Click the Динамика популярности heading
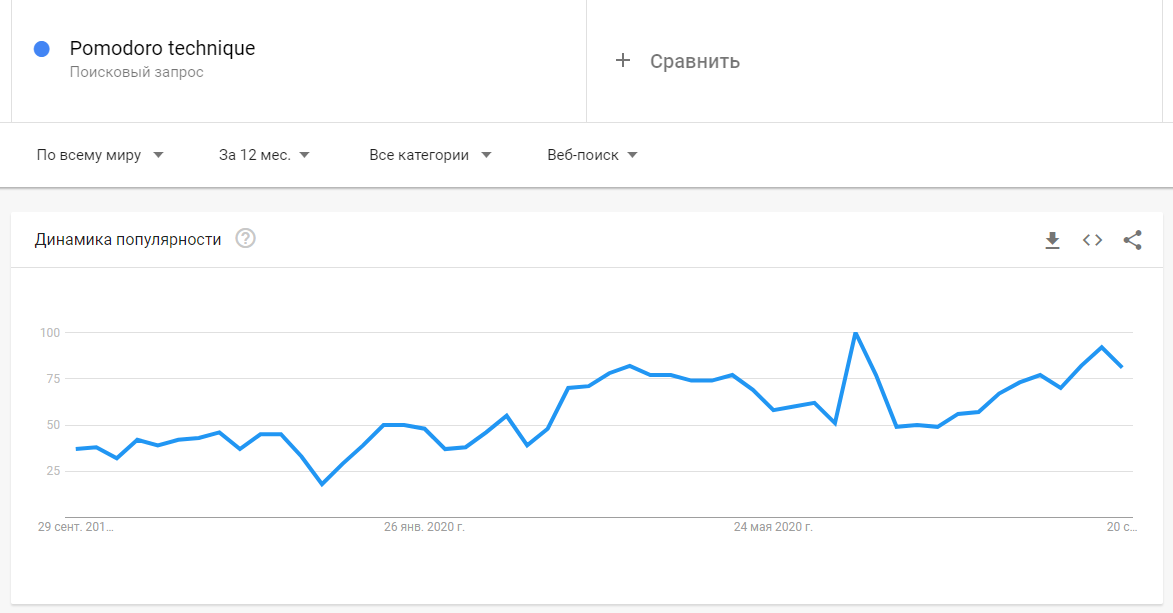This screenshot has height=613, width=1173. pyautogui.click(x=128, y=240)
